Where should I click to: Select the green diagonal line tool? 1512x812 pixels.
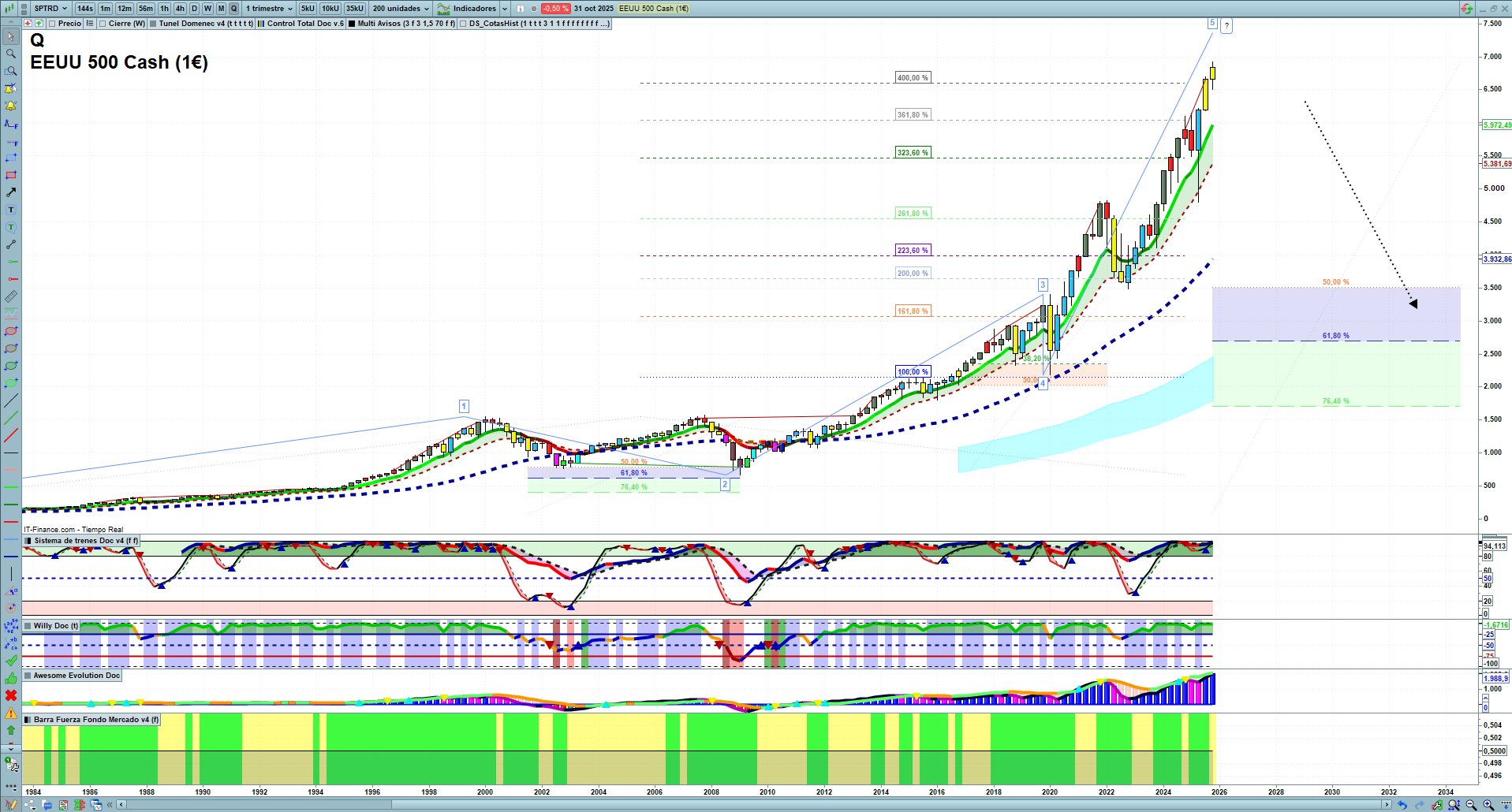(11, 418)
